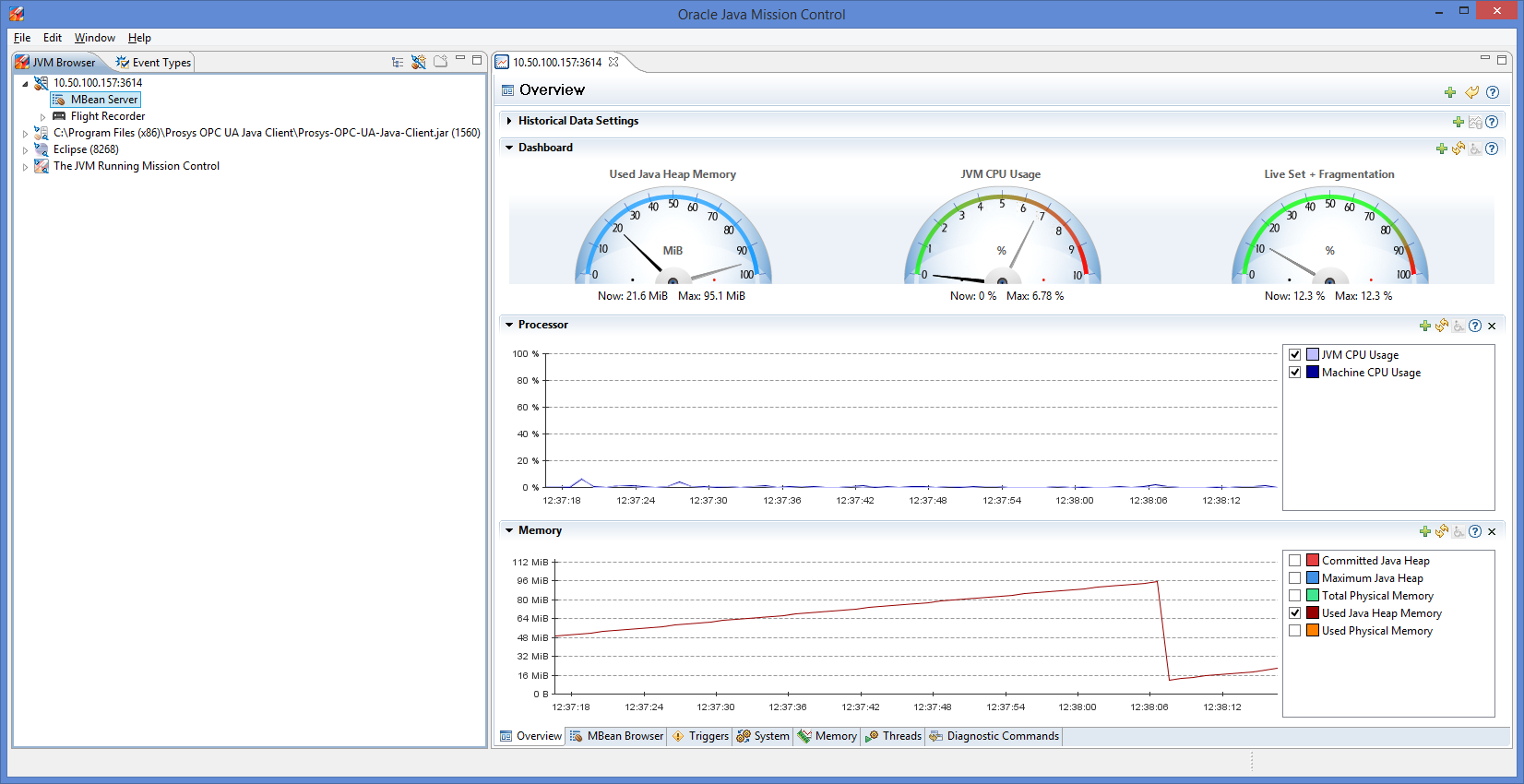
Task: Uncheck Machine CPU Usage series
Action: pyautogui.click(x=1295, y=372)
